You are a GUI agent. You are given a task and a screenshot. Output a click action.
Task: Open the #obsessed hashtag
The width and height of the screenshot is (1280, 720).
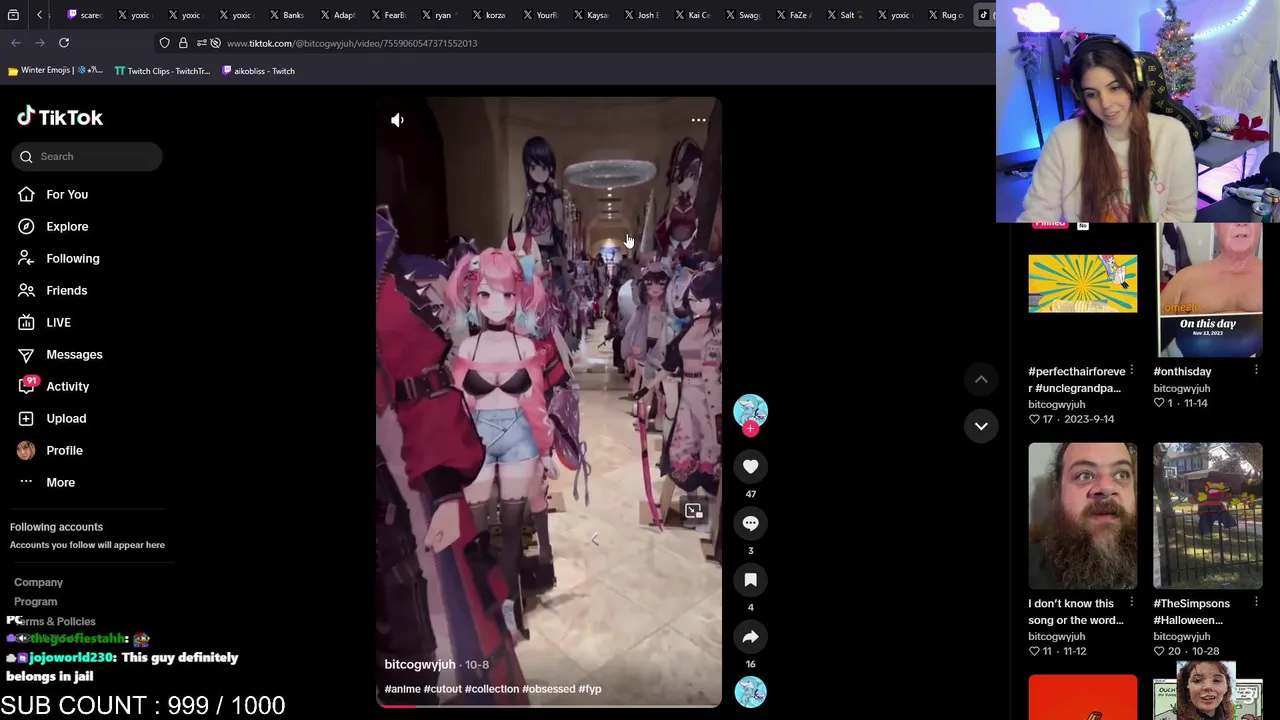(x=548, y=689)
